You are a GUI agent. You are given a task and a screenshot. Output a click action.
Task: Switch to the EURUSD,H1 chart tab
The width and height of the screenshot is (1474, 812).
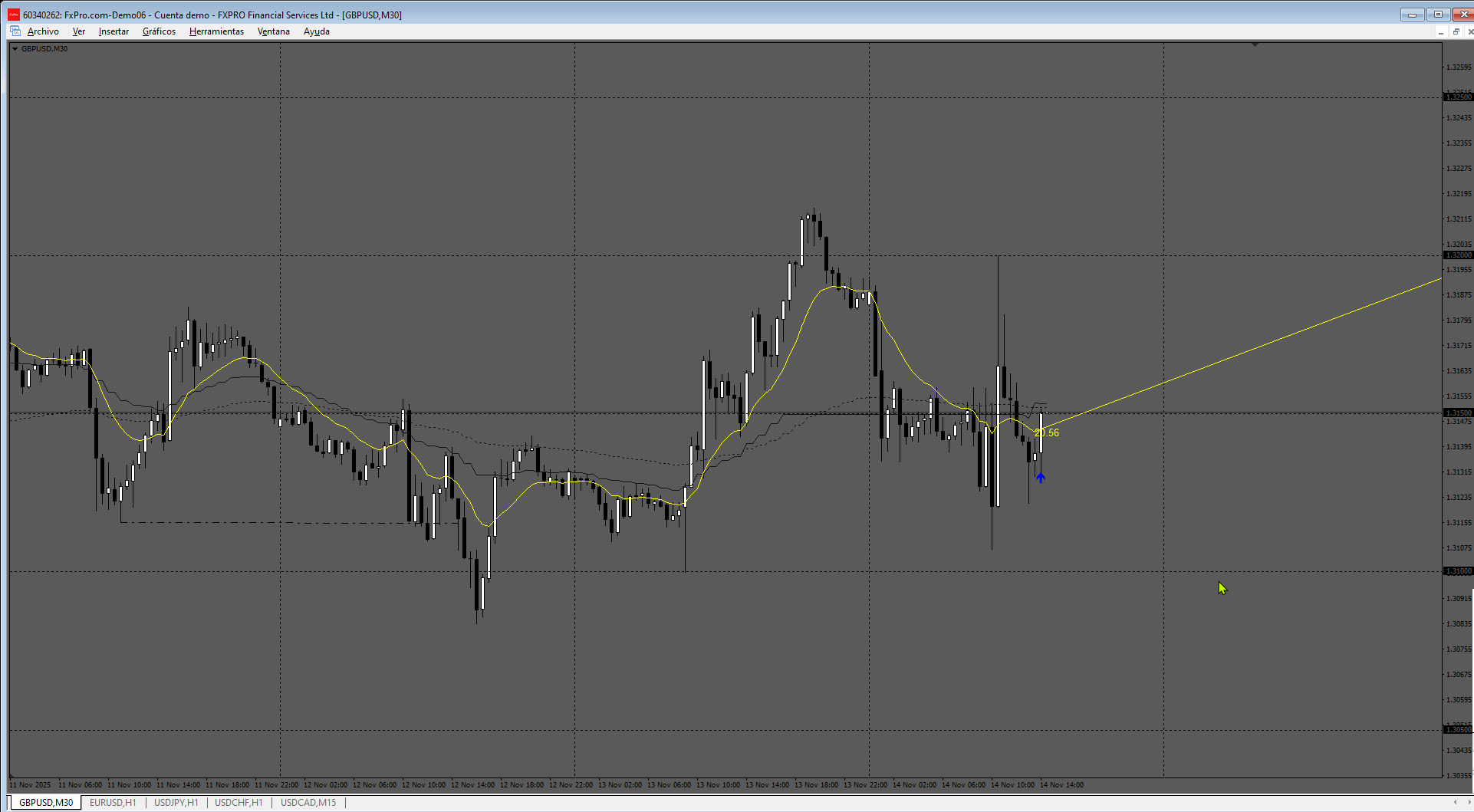point(113,803)
